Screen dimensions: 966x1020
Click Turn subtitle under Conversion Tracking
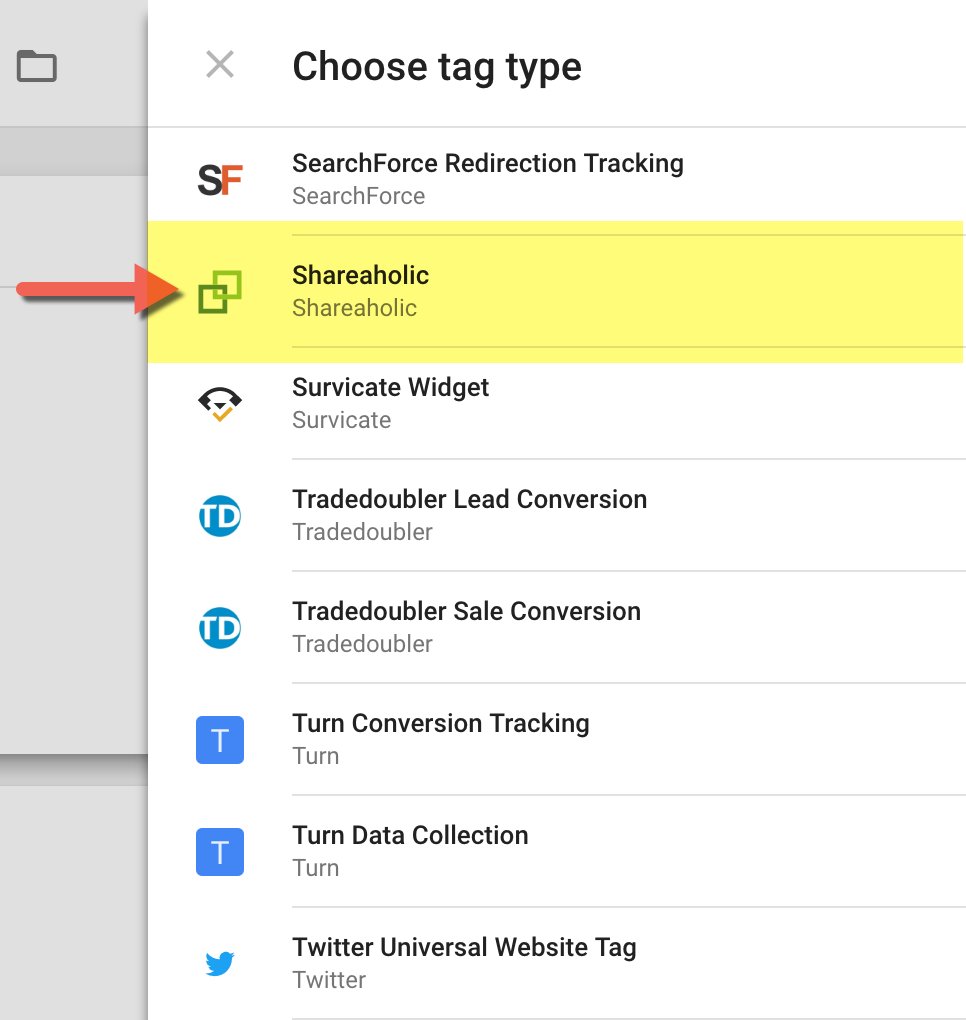tap(315, 756)
